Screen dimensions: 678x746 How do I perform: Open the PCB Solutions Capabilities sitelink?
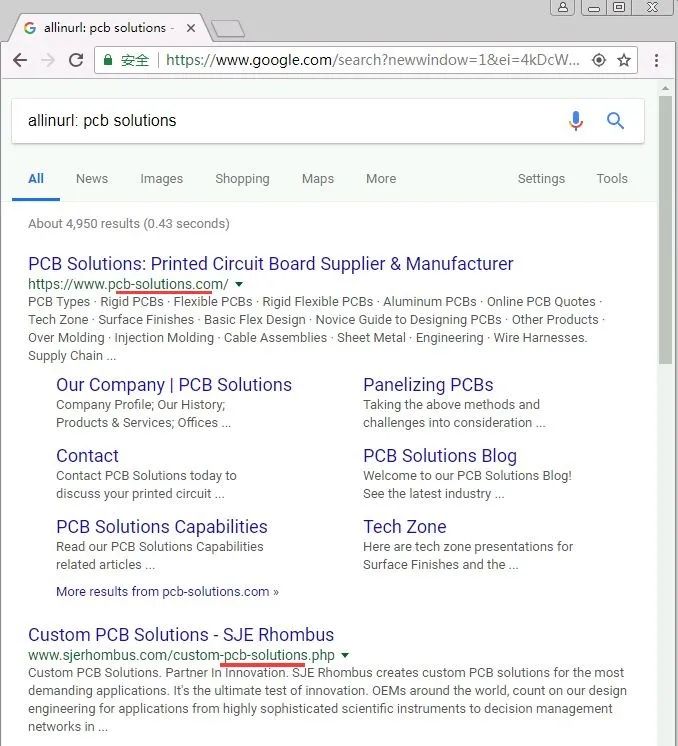point(162,527)
